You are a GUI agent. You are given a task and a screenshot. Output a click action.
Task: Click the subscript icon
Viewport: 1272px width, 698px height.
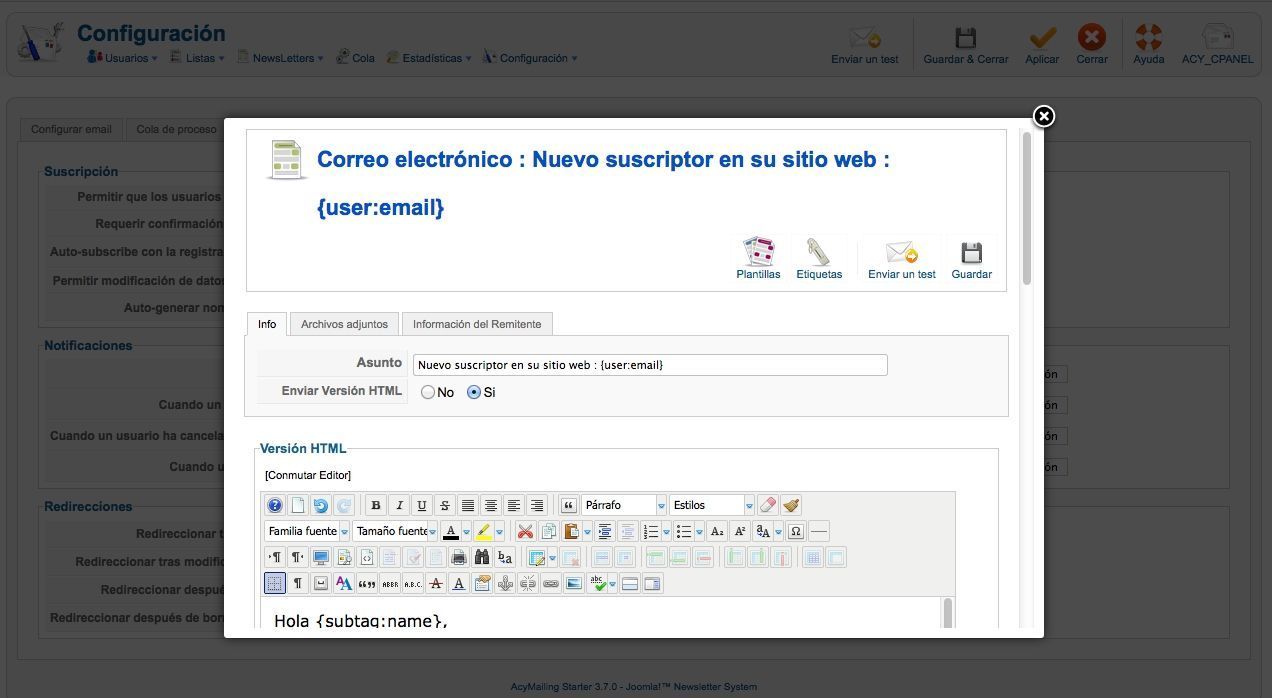point(717,531)
